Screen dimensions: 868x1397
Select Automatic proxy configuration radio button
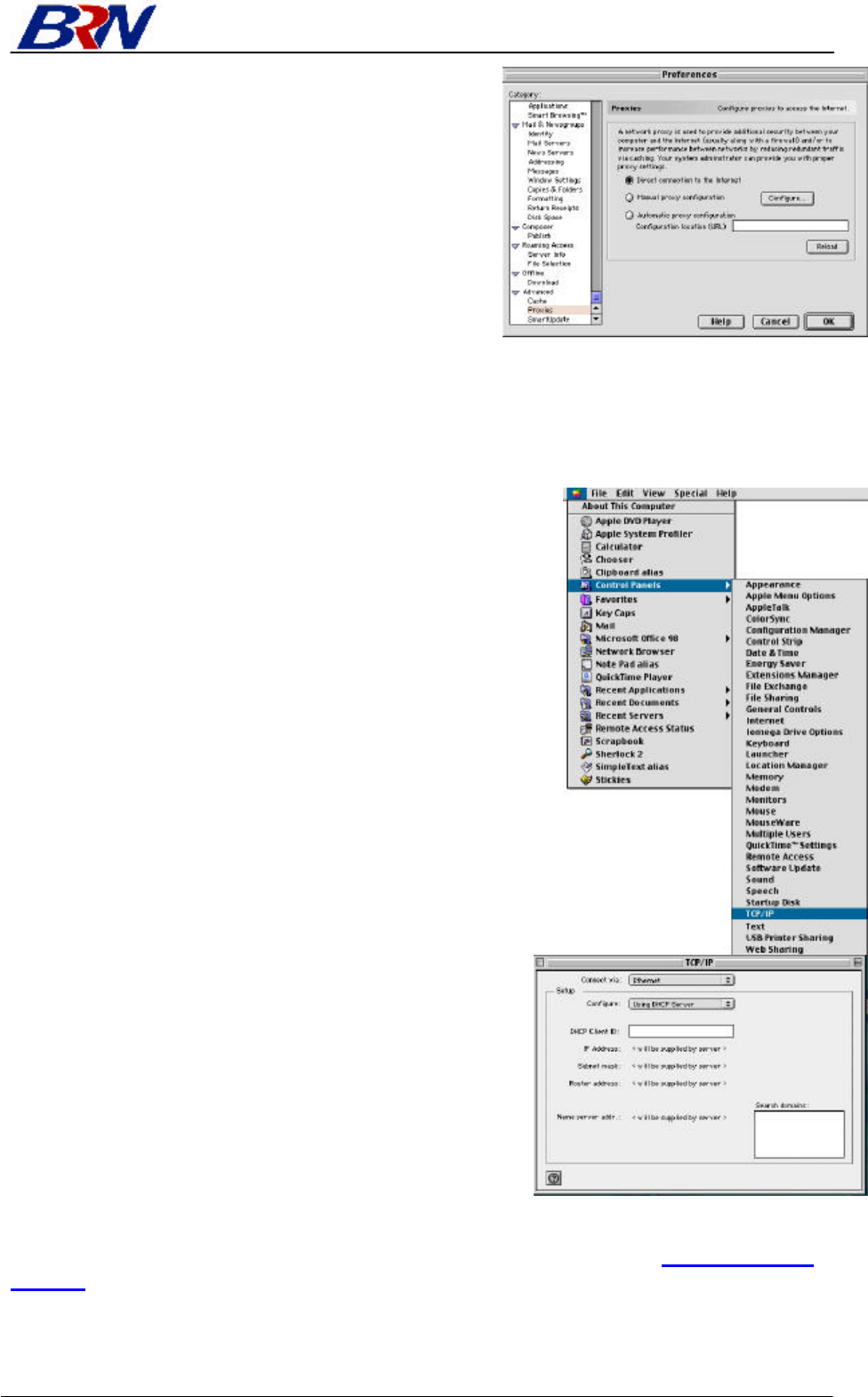(630, 215)
